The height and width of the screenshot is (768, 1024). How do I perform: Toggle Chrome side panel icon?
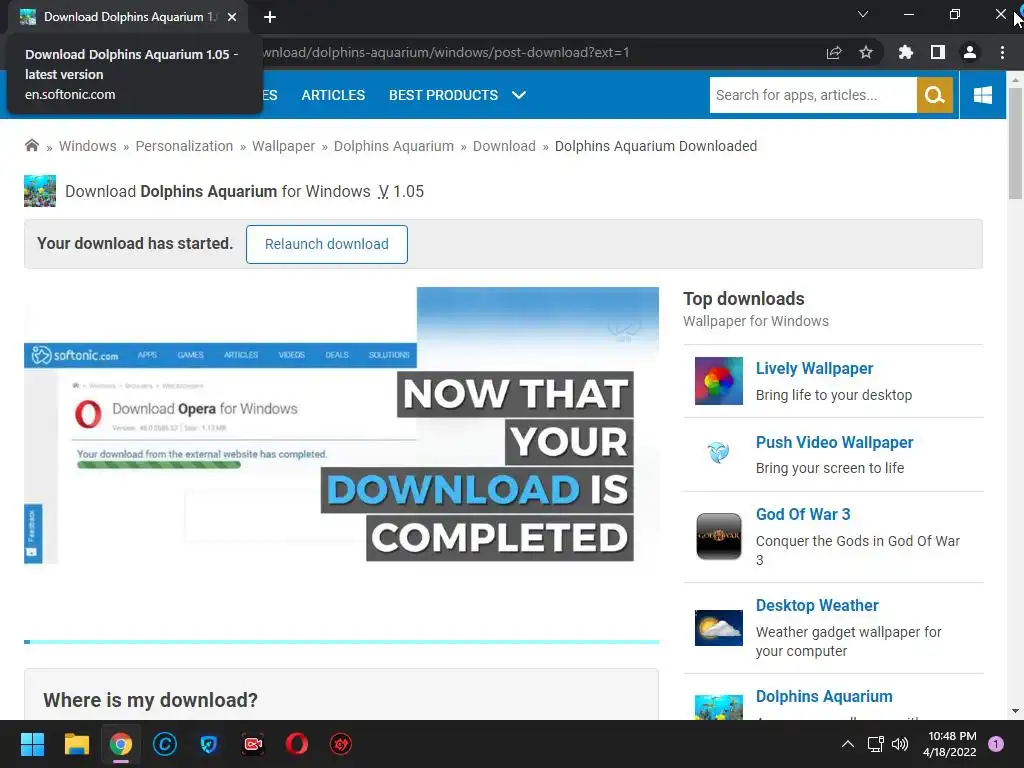938,52
